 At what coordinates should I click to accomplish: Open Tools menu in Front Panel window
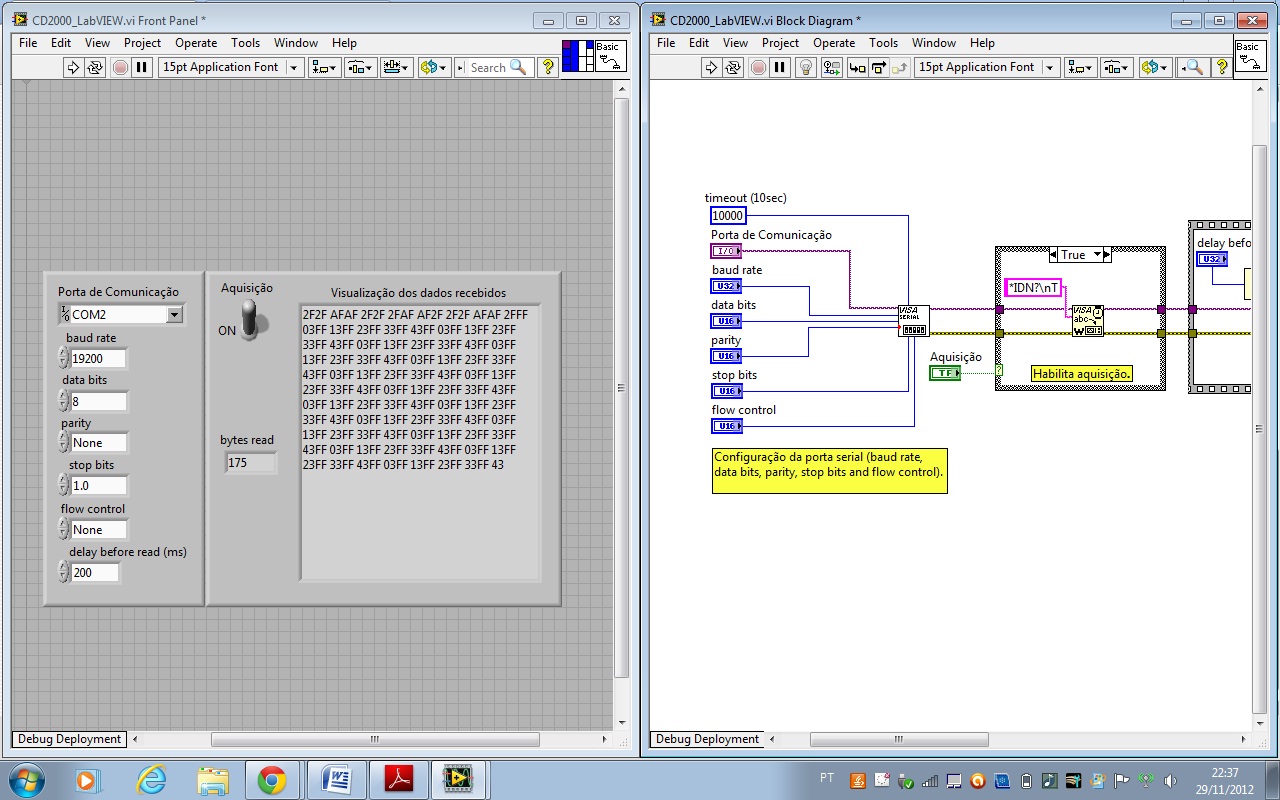[x=245, y=43]
